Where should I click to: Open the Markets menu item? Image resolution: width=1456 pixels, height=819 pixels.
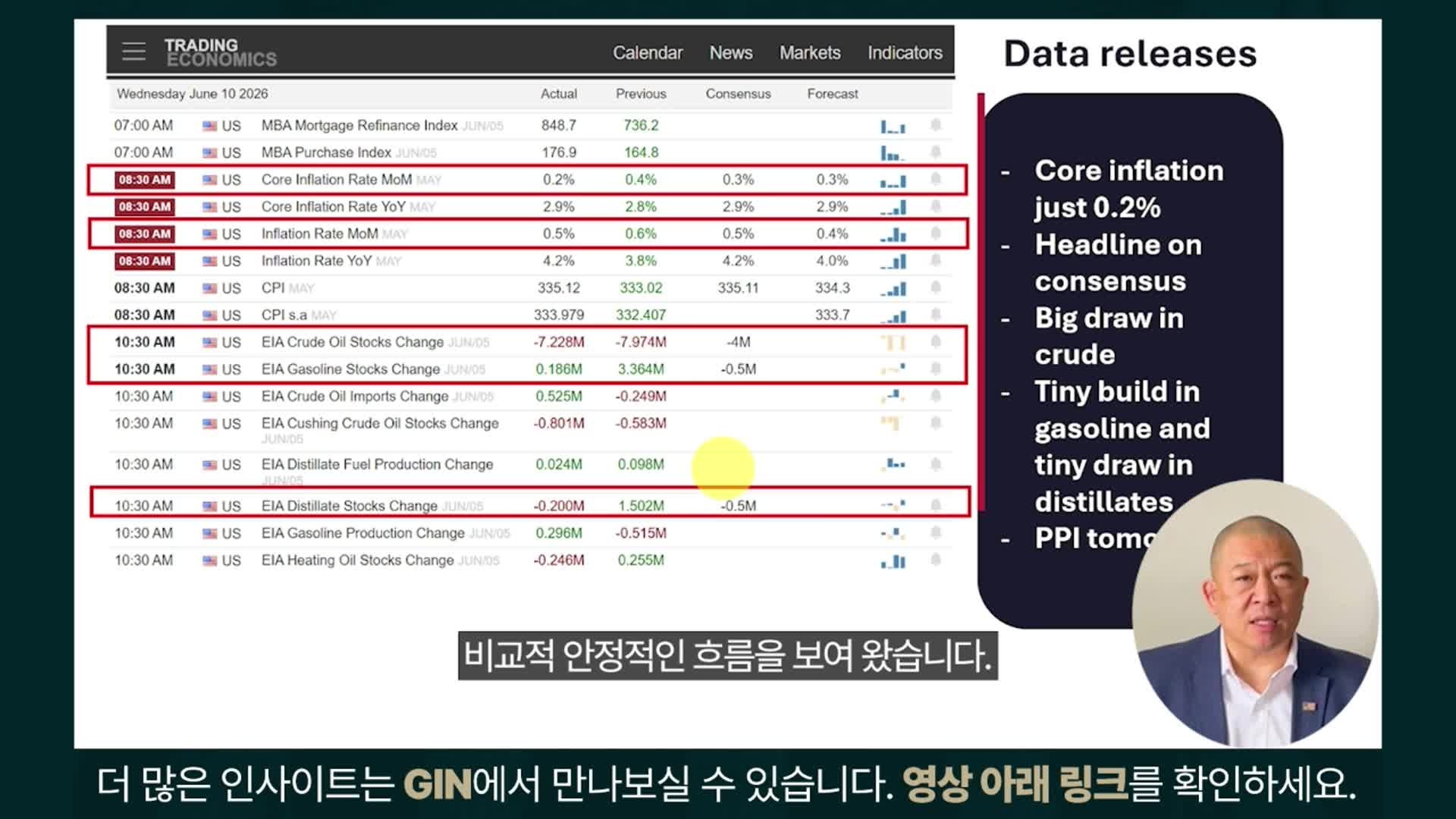810,53
